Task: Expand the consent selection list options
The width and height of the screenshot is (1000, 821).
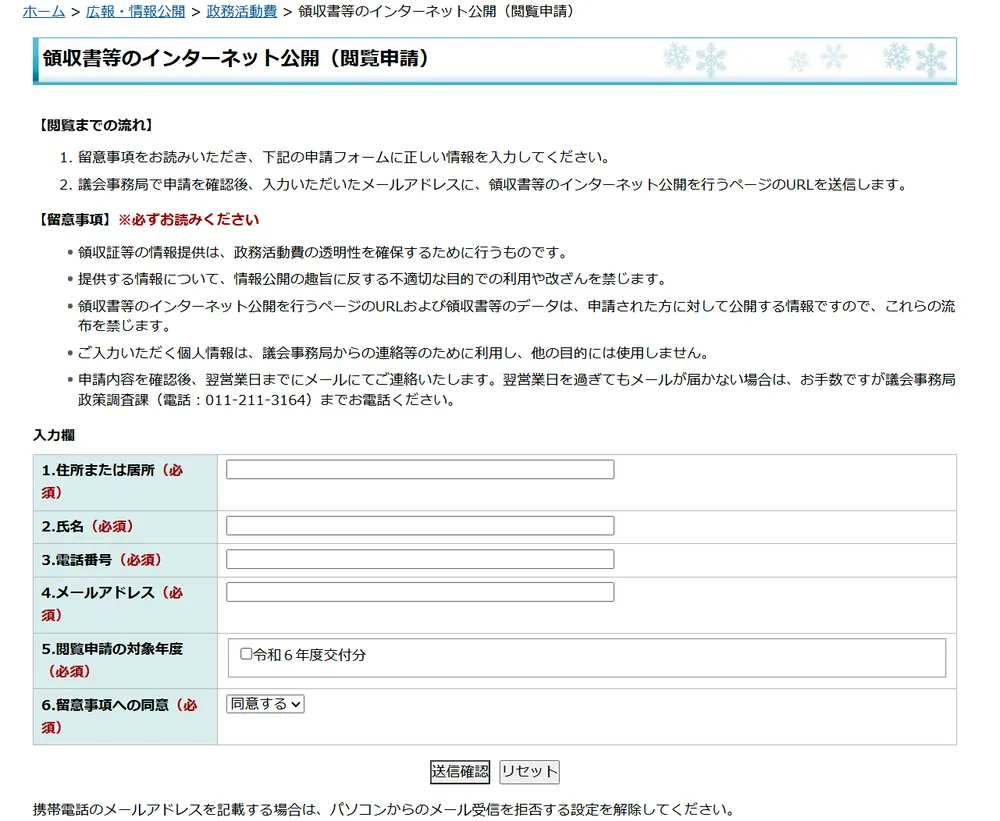Action: point(264,704)
